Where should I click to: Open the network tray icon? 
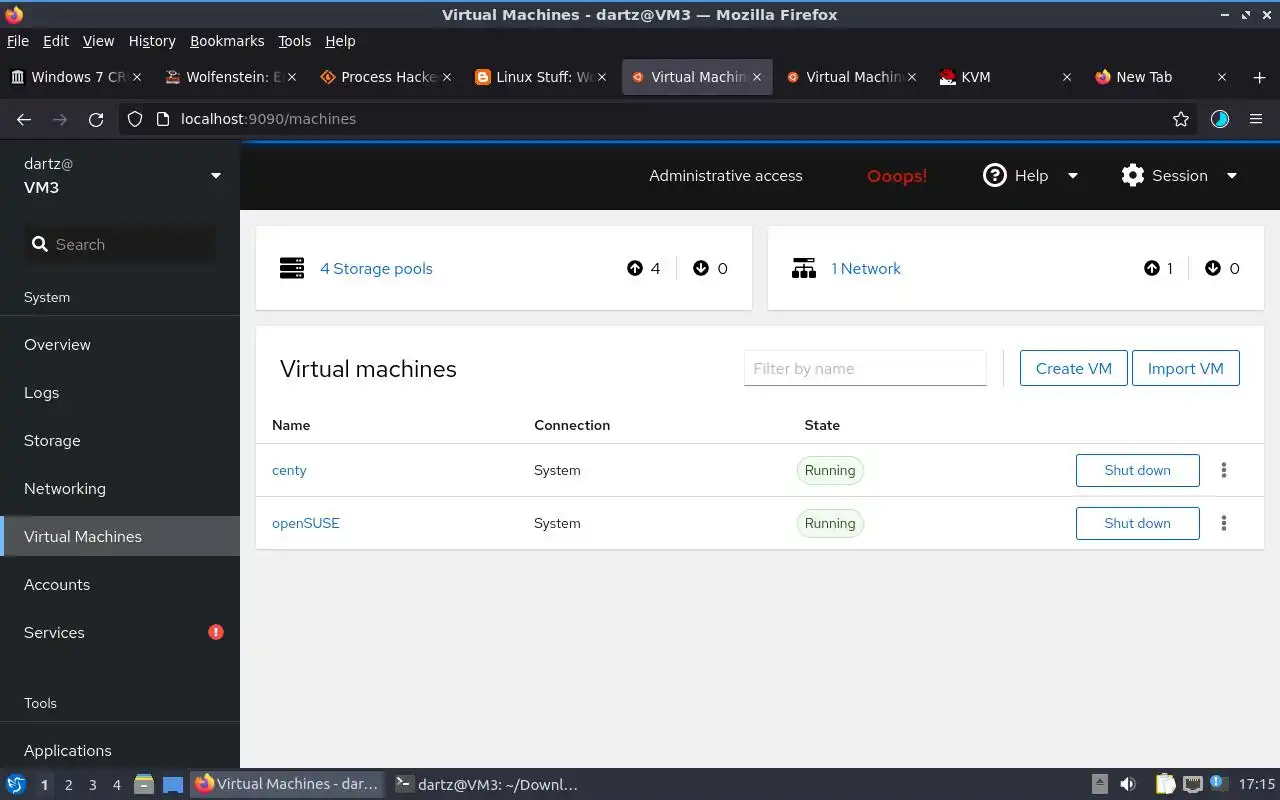click(1192, 785)
